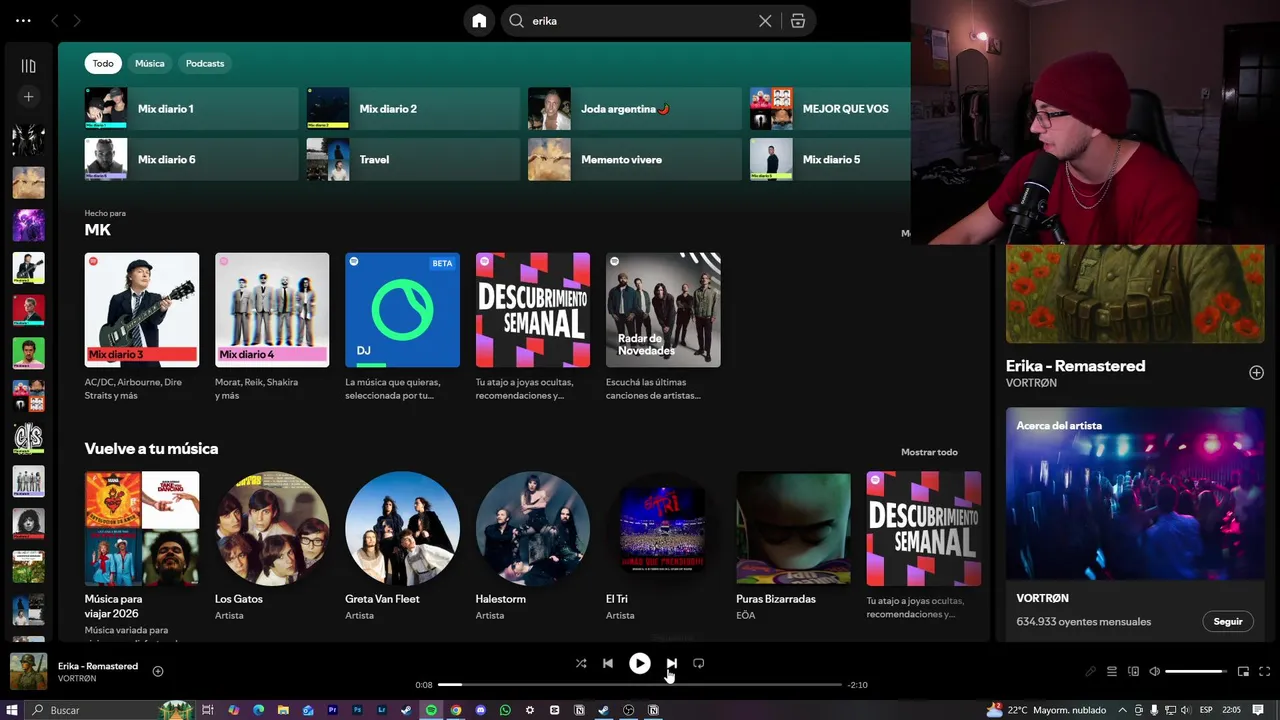Viewport: 1280px width, 720px height.
Task: Toggle repeat mode
Action: click(x=699, y=663)
